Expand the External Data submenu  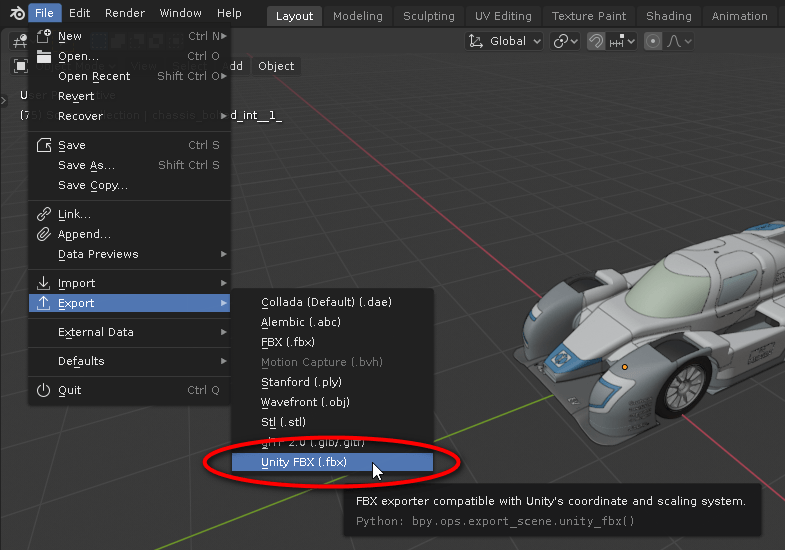coord(130,332)
